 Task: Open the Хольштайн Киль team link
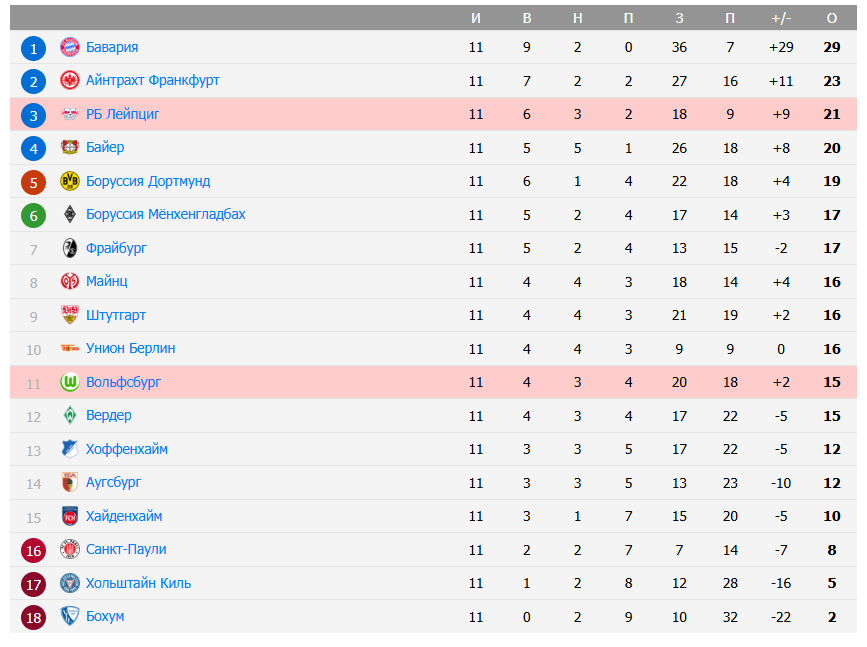(138, 583)
